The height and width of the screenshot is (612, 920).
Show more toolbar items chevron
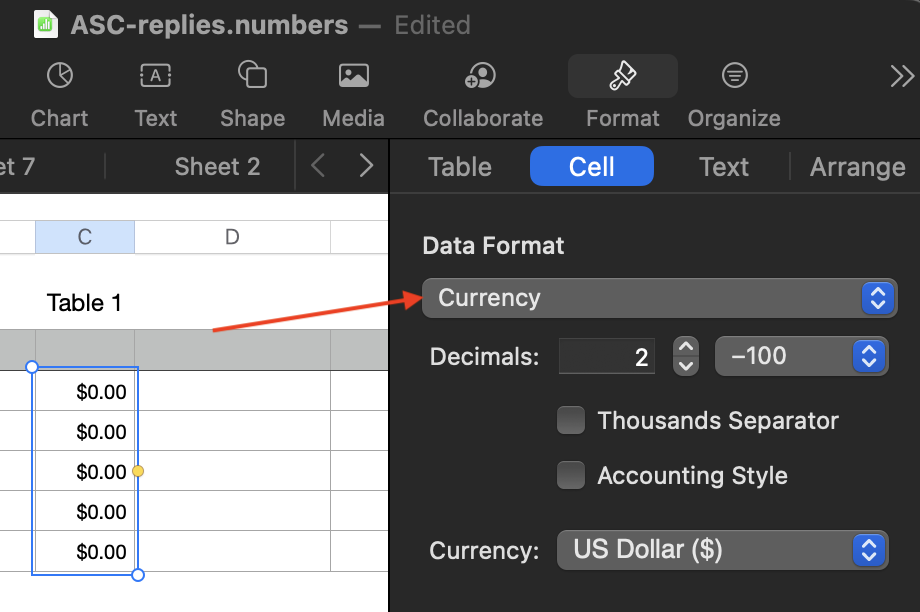click(901, 76)
